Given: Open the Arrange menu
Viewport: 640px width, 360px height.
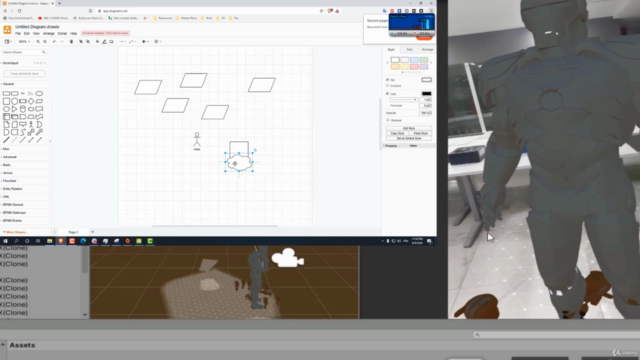Looking at the screenshot, I should click(x=49, y=33).
